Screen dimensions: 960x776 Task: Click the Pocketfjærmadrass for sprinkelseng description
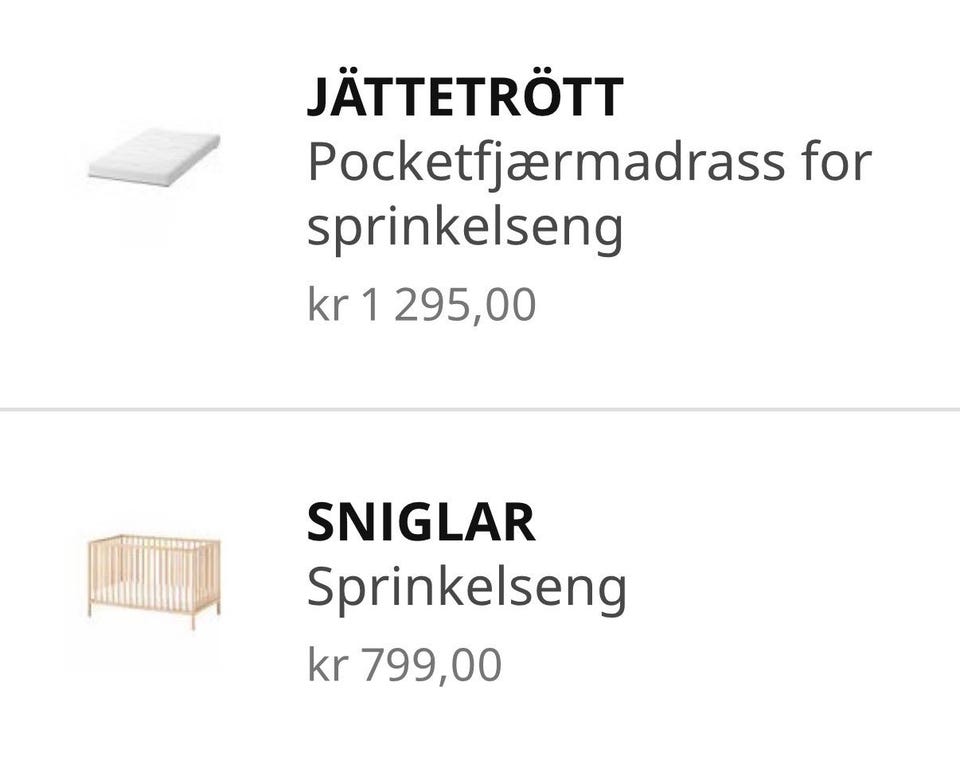[x=588, y=194]
